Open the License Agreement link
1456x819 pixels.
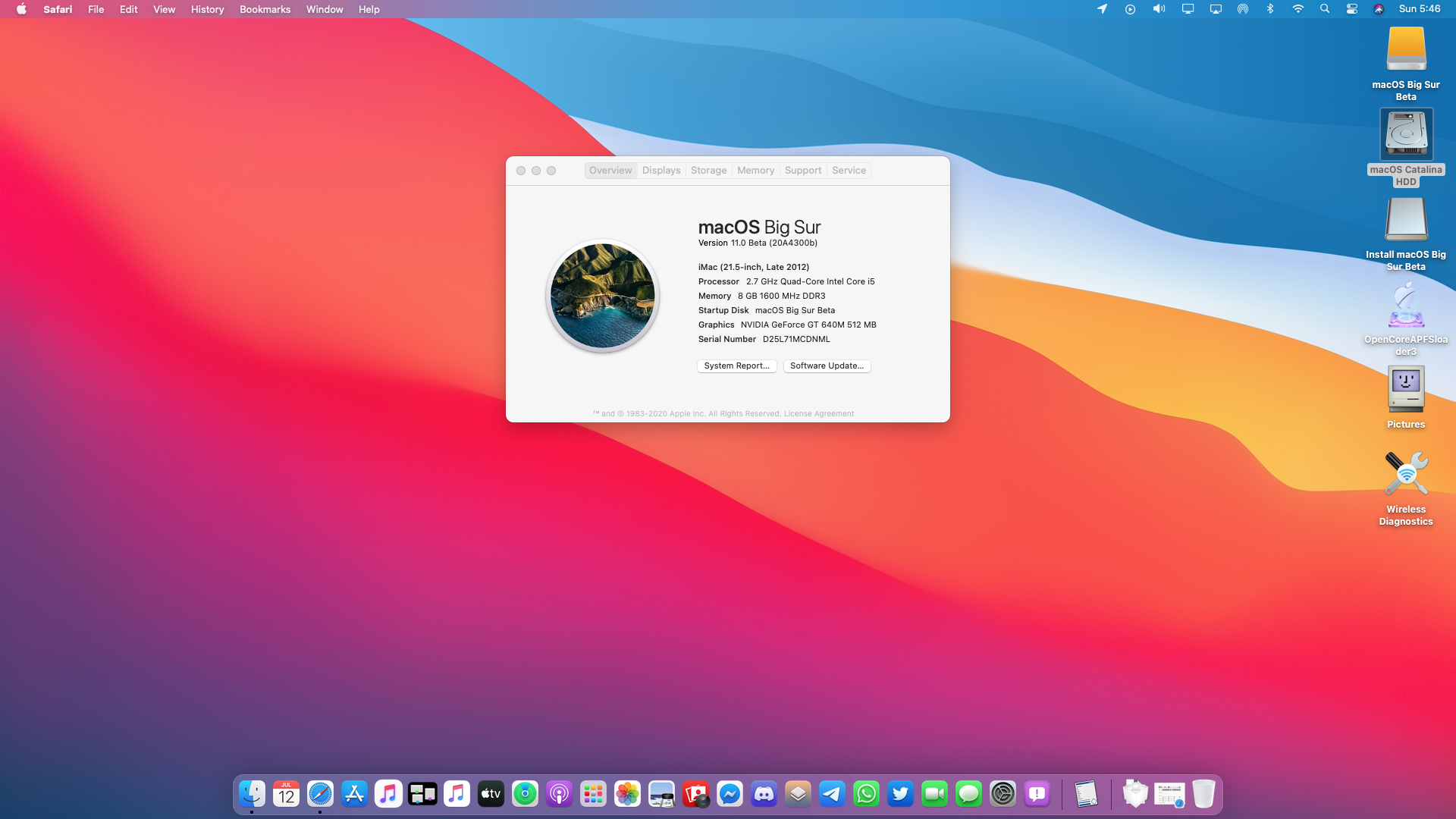[x=818, y=414]
